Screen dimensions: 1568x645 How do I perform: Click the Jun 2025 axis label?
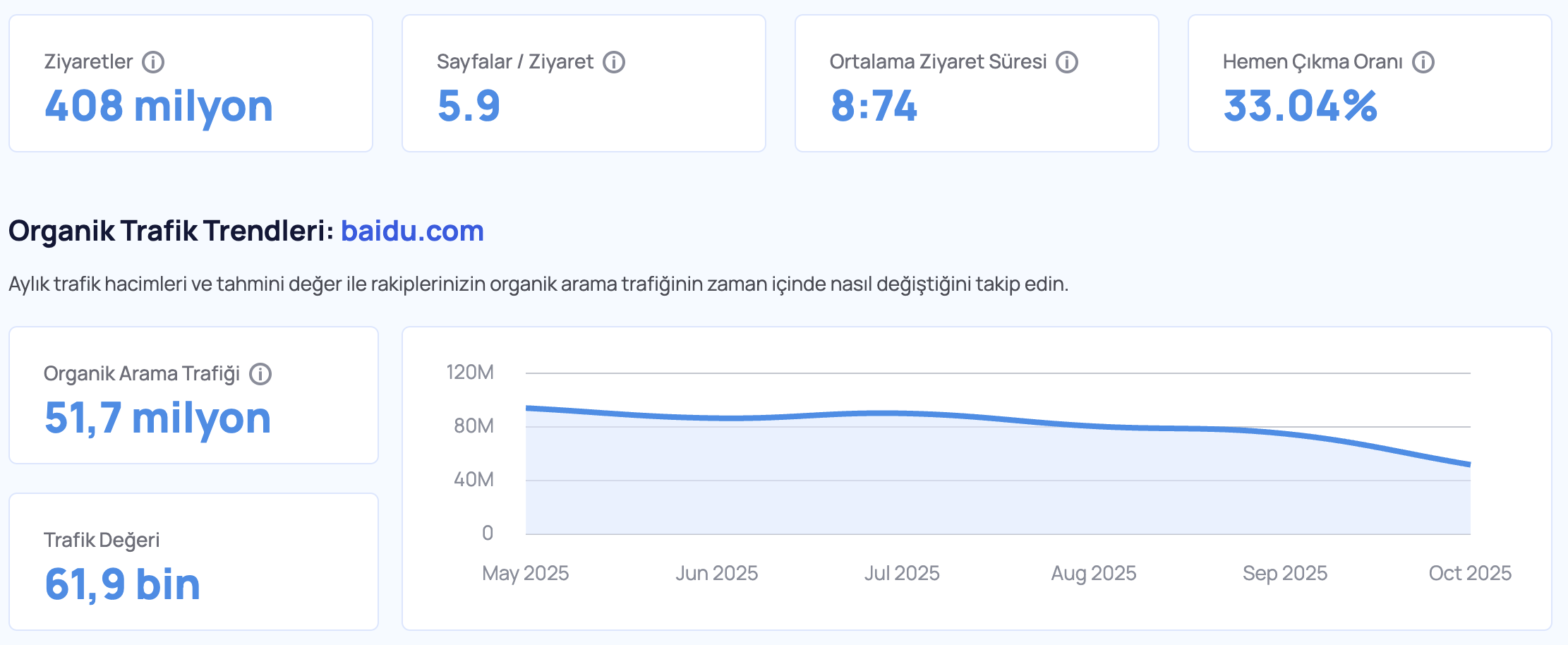click(x=717, y=573)
